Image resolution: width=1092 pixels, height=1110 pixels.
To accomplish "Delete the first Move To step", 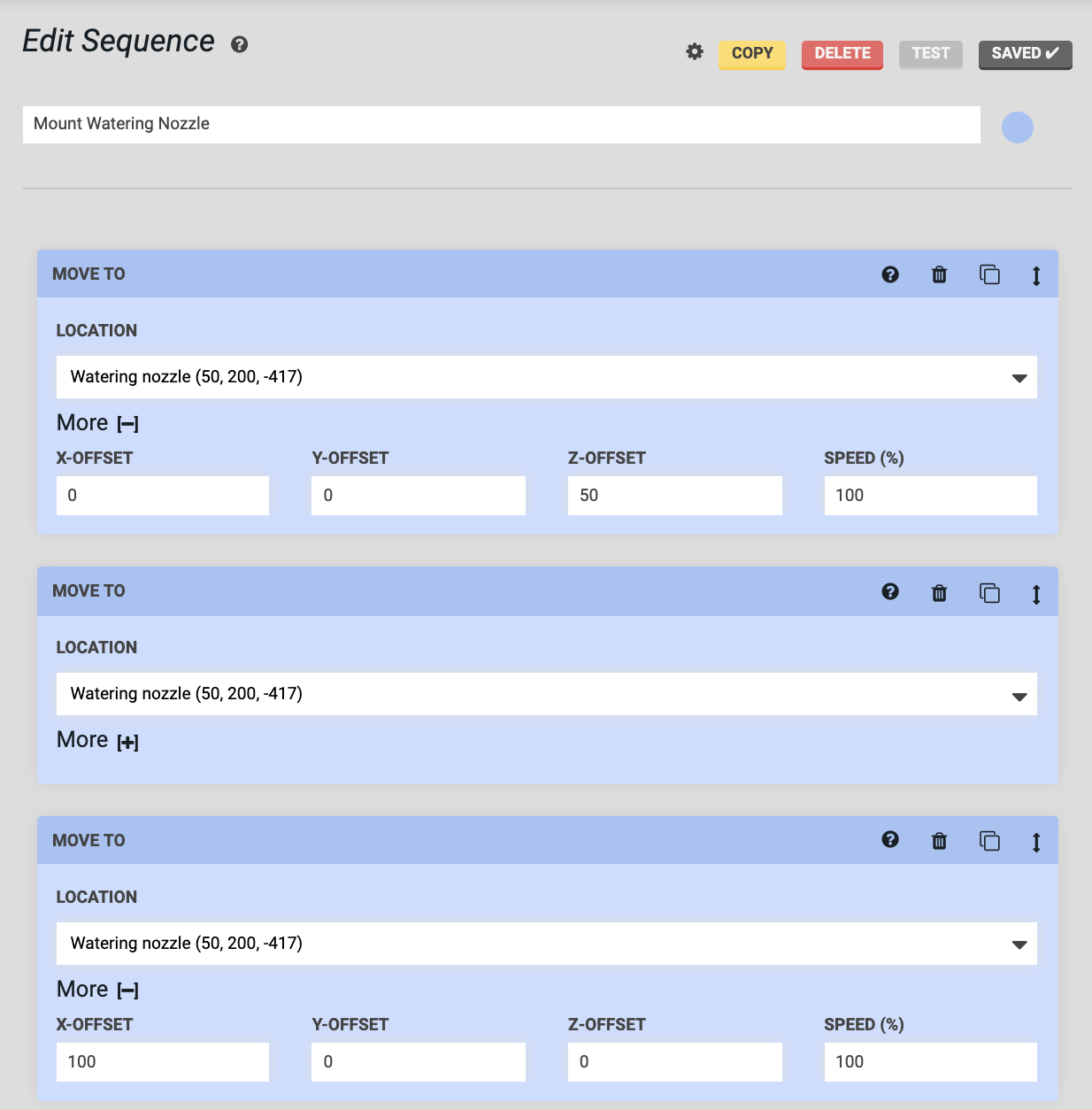I will point(939,274).
